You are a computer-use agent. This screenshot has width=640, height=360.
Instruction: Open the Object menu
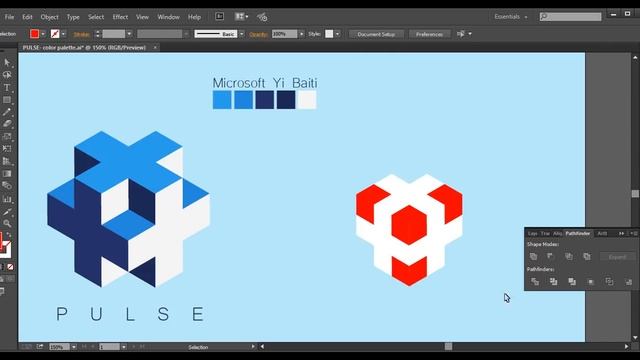49,17
